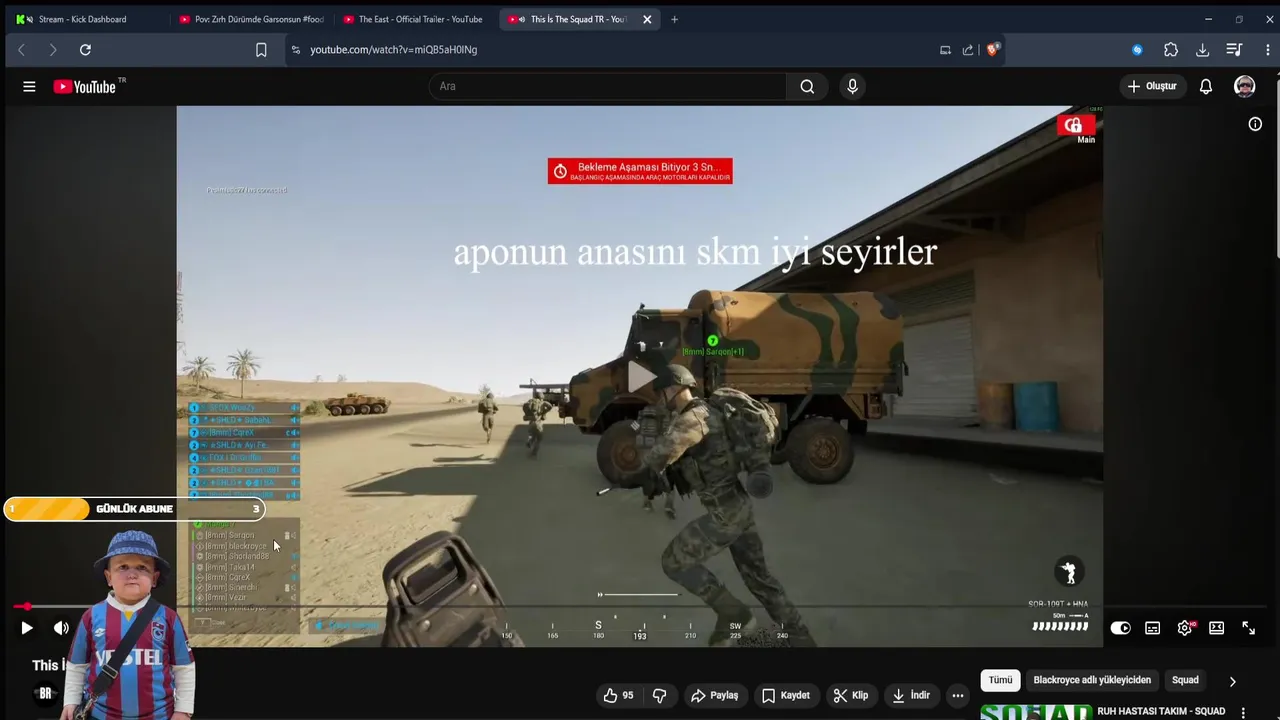Toggle subtitles in the video player
The image size is (1280, 720).
[1153, 628]
